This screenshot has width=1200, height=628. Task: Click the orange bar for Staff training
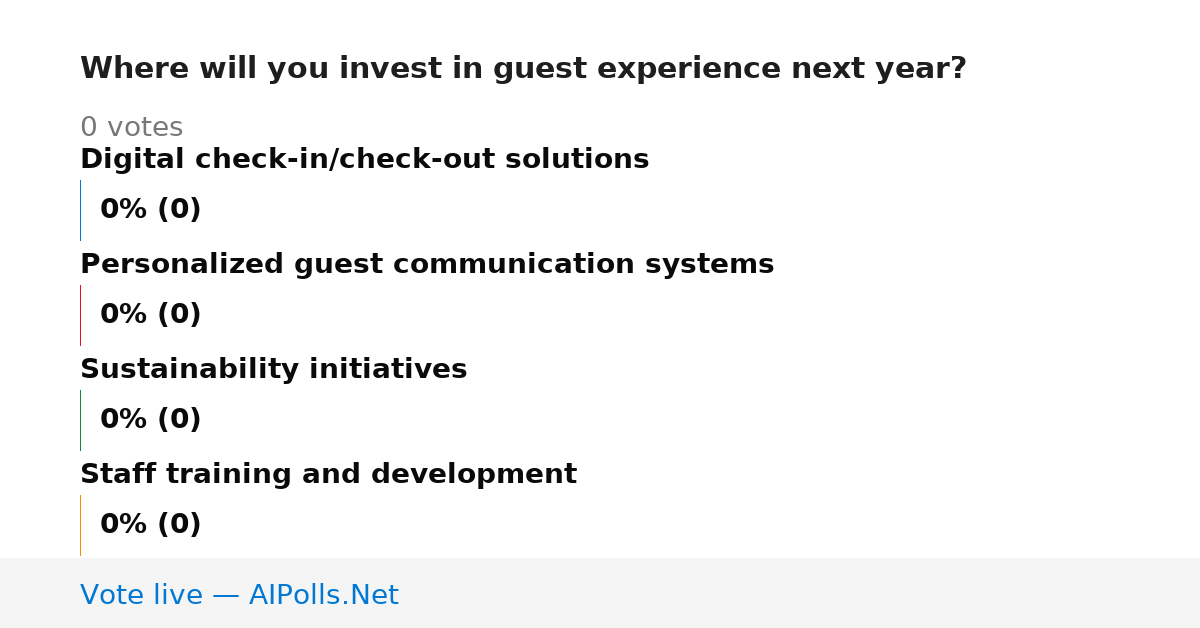(x=80, y=525)
